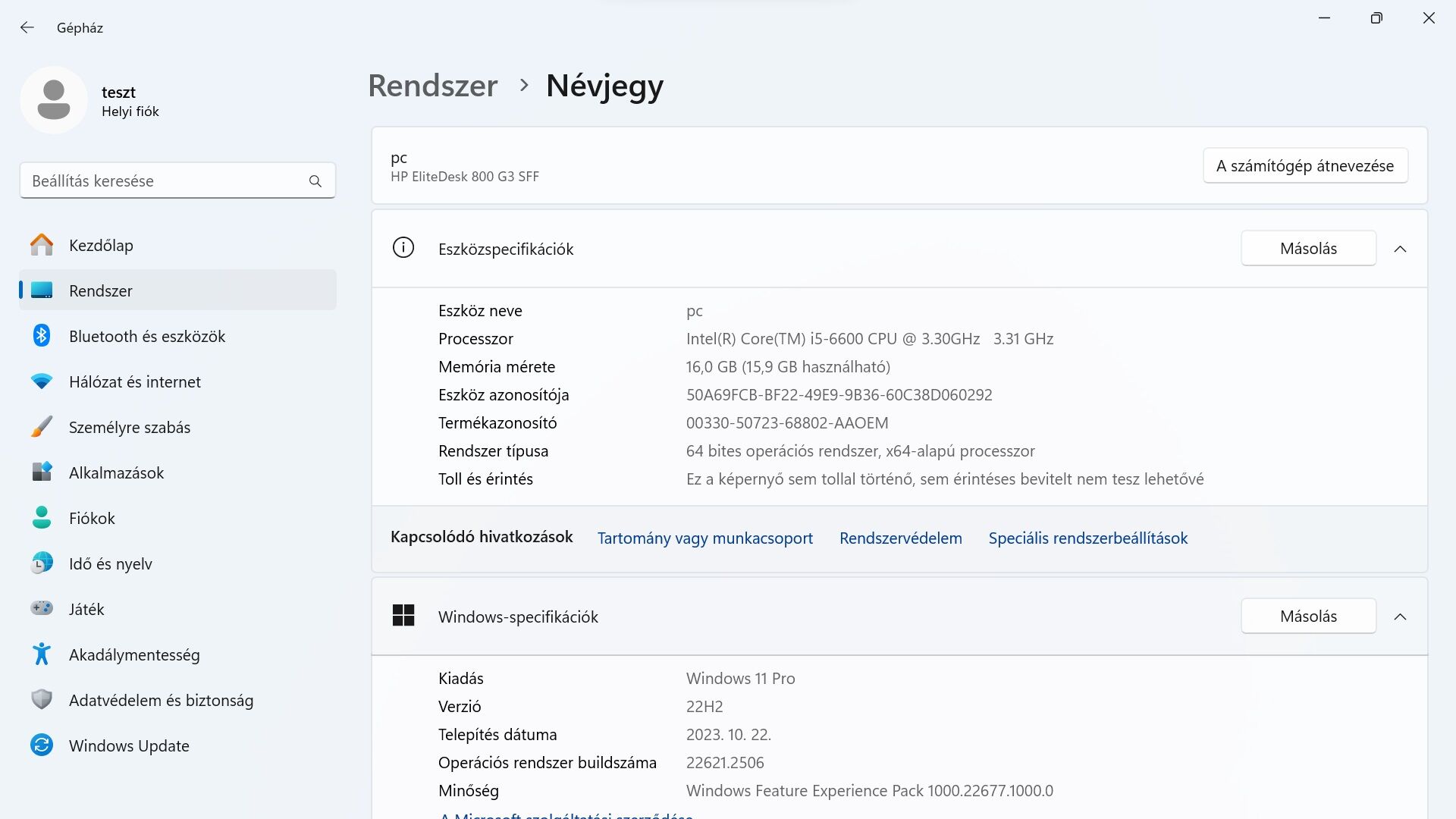Click the back arrow icon

(27, 27)
